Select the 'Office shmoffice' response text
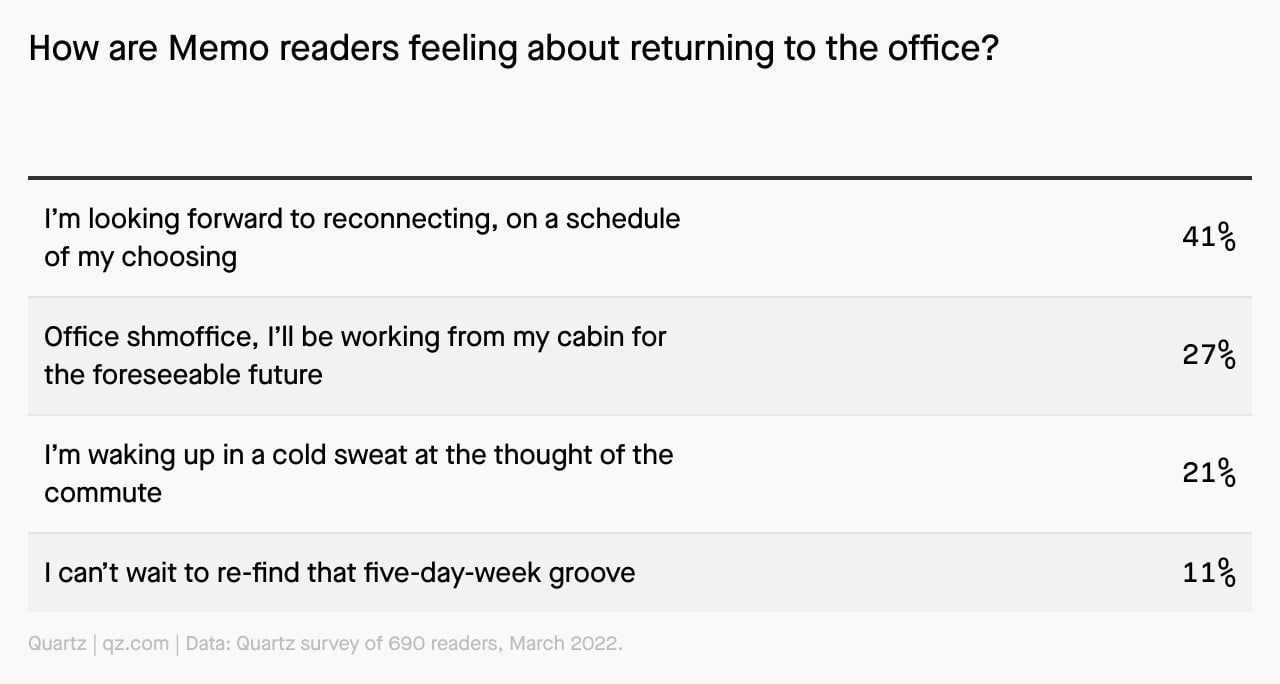The width and height of the screenshot is (1280, 684). click(355, 356)
